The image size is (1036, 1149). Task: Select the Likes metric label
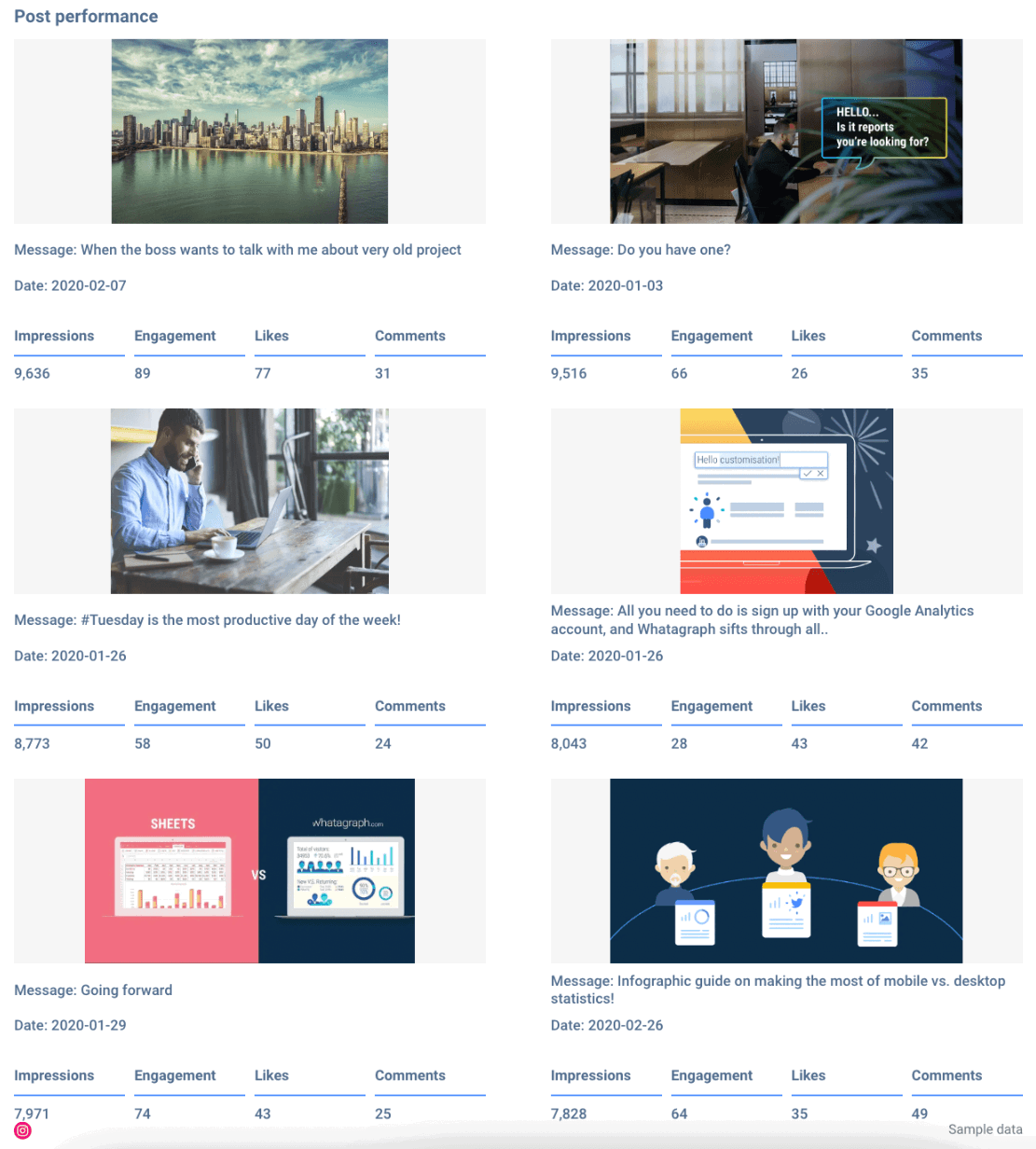tap(269, 336)
